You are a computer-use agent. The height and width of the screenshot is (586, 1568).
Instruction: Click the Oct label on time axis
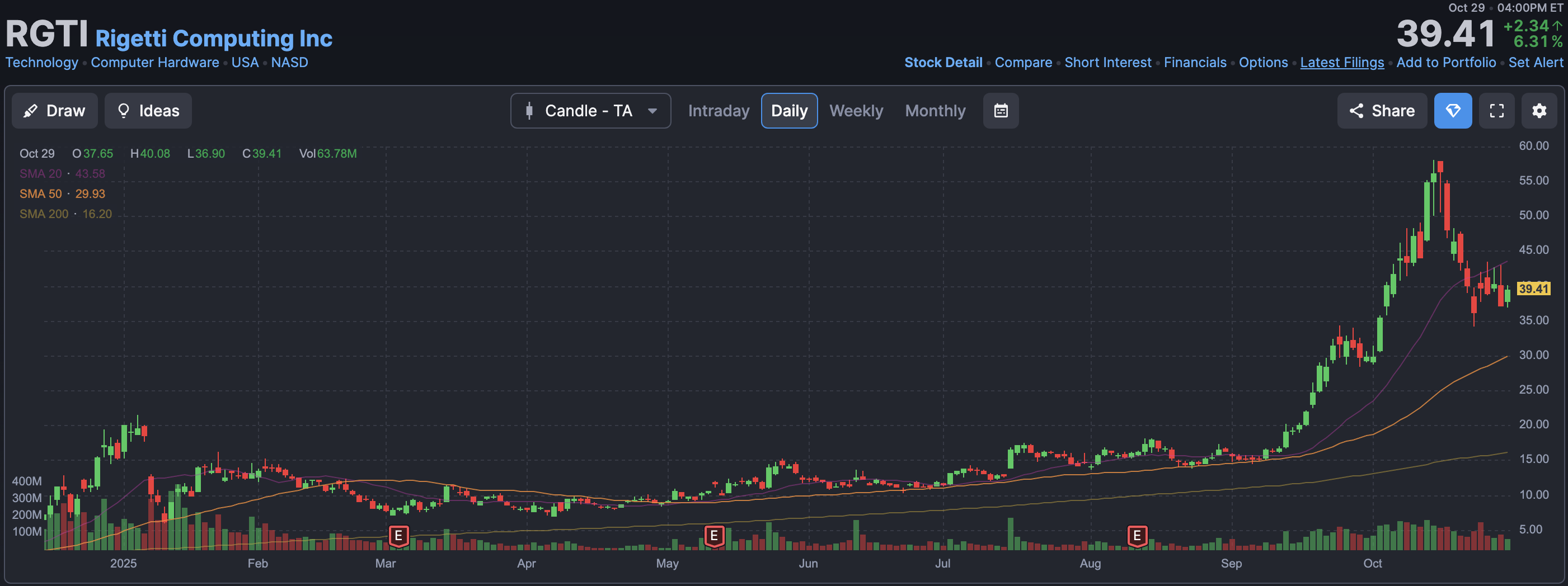[1372, 564]
